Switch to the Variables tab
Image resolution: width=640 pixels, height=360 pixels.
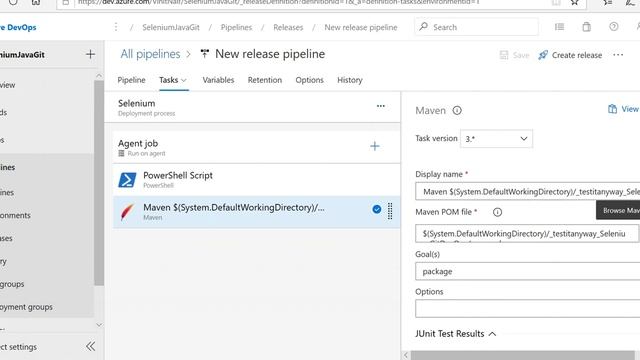point(218,80)
